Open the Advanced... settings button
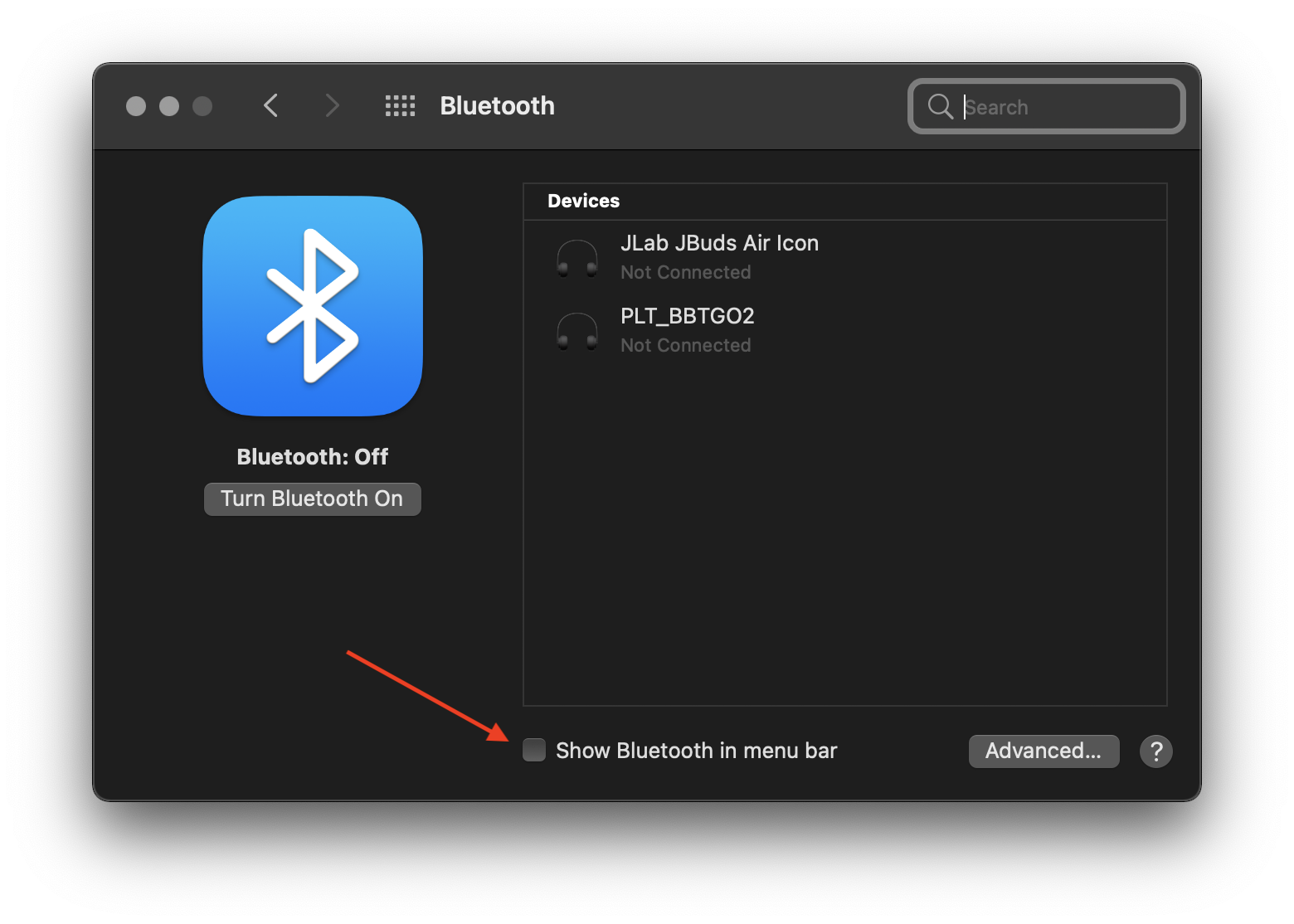The width and height of the screenshot is (1294, 924). click(x=1043, y=751)
